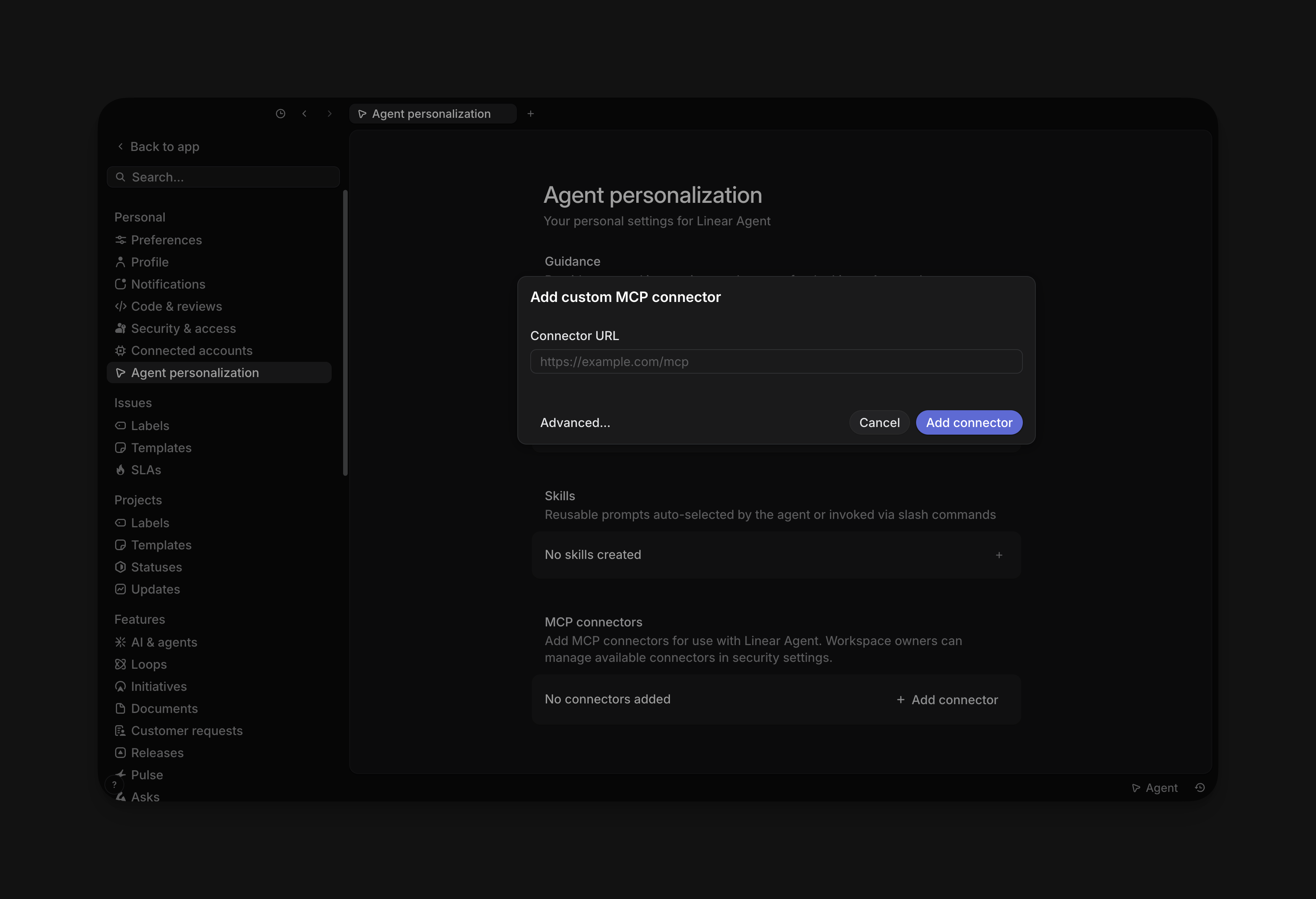Click Add connector in MCP connectors section
1316x899 pixels.
point(947,700)
